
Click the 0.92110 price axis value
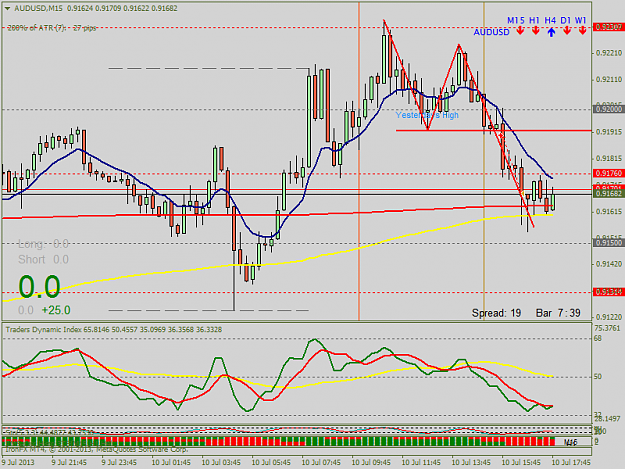pos(609,80)
